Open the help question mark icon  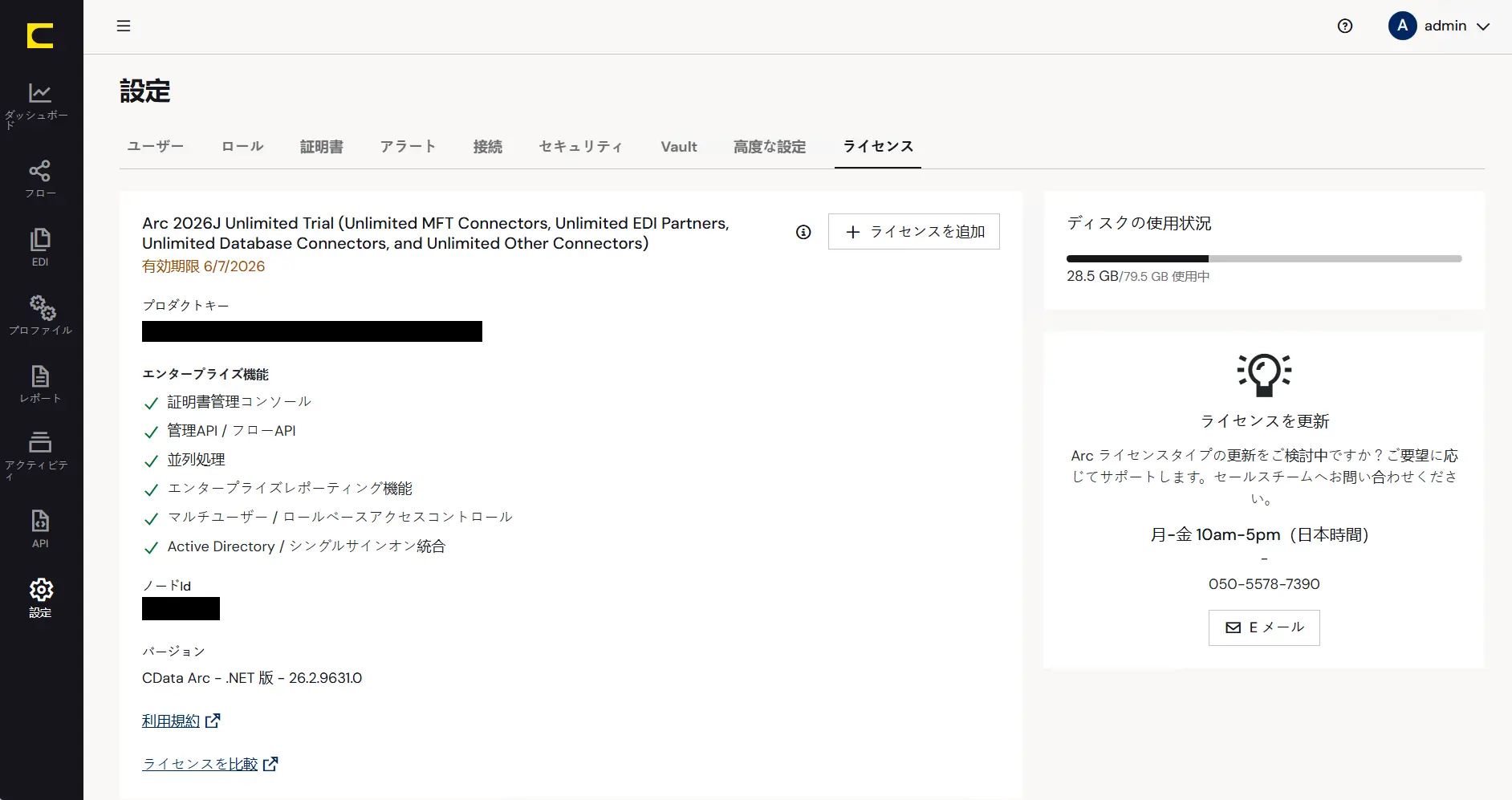point(1345,26)
